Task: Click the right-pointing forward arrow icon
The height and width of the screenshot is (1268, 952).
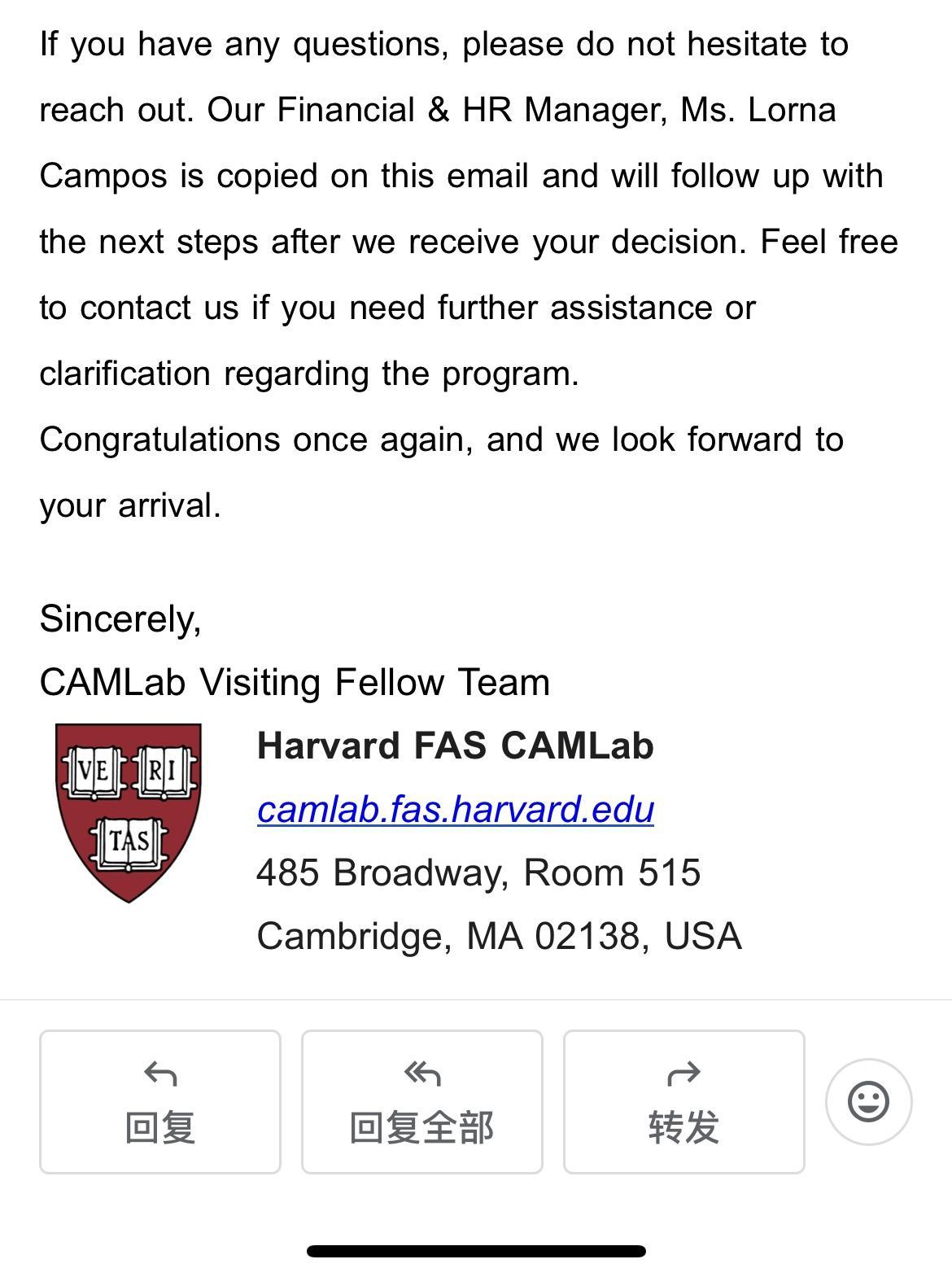Action: (x=684, y=1074)
